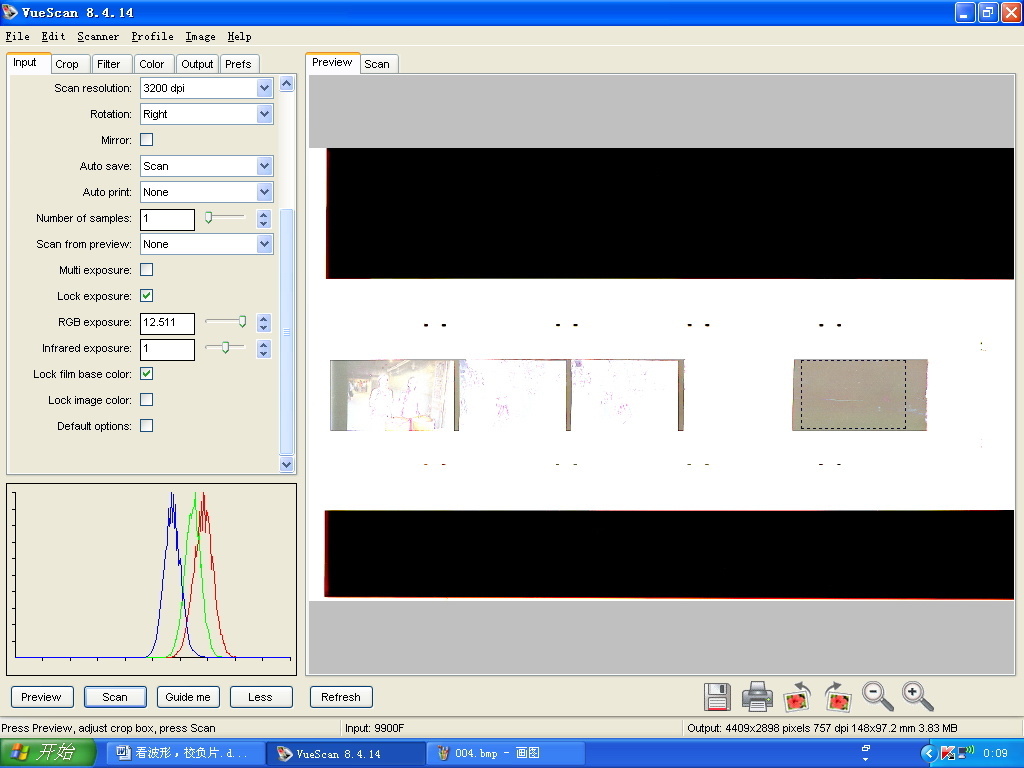Rotate image right using the toolbar icon
This screenshot has height=768, width=1024.
tap(837, 696)
